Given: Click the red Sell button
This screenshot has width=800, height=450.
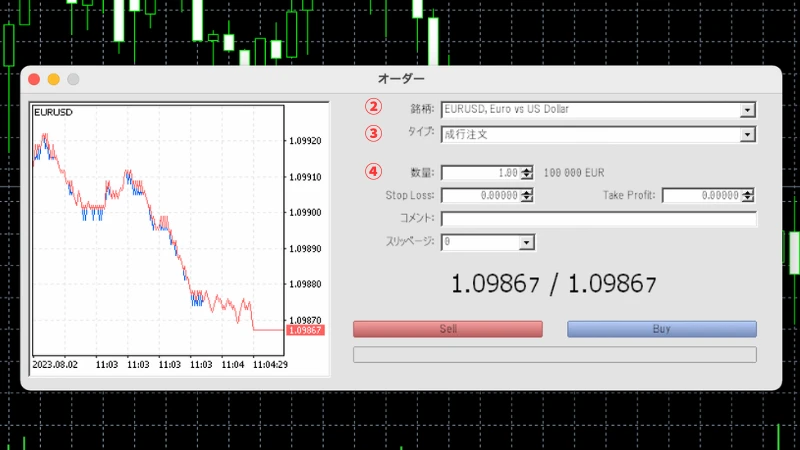Looking at the screenshot, I should [447, 329].
